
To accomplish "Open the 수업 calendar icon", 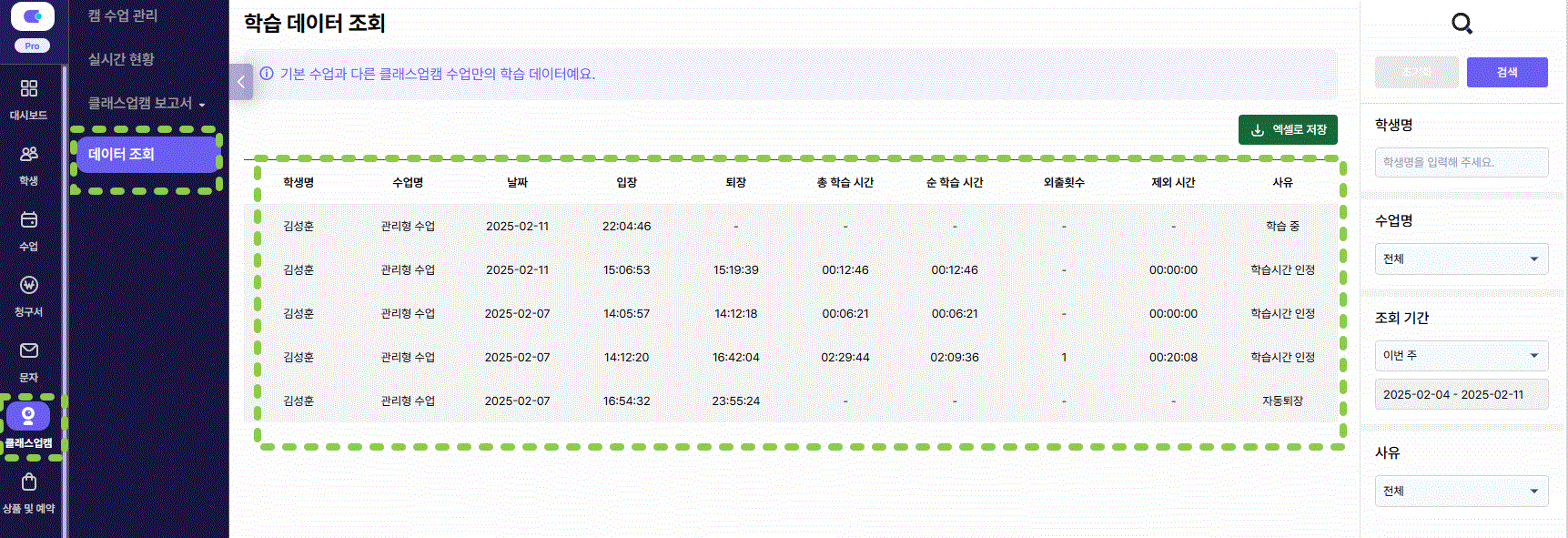I will point(29,220).
